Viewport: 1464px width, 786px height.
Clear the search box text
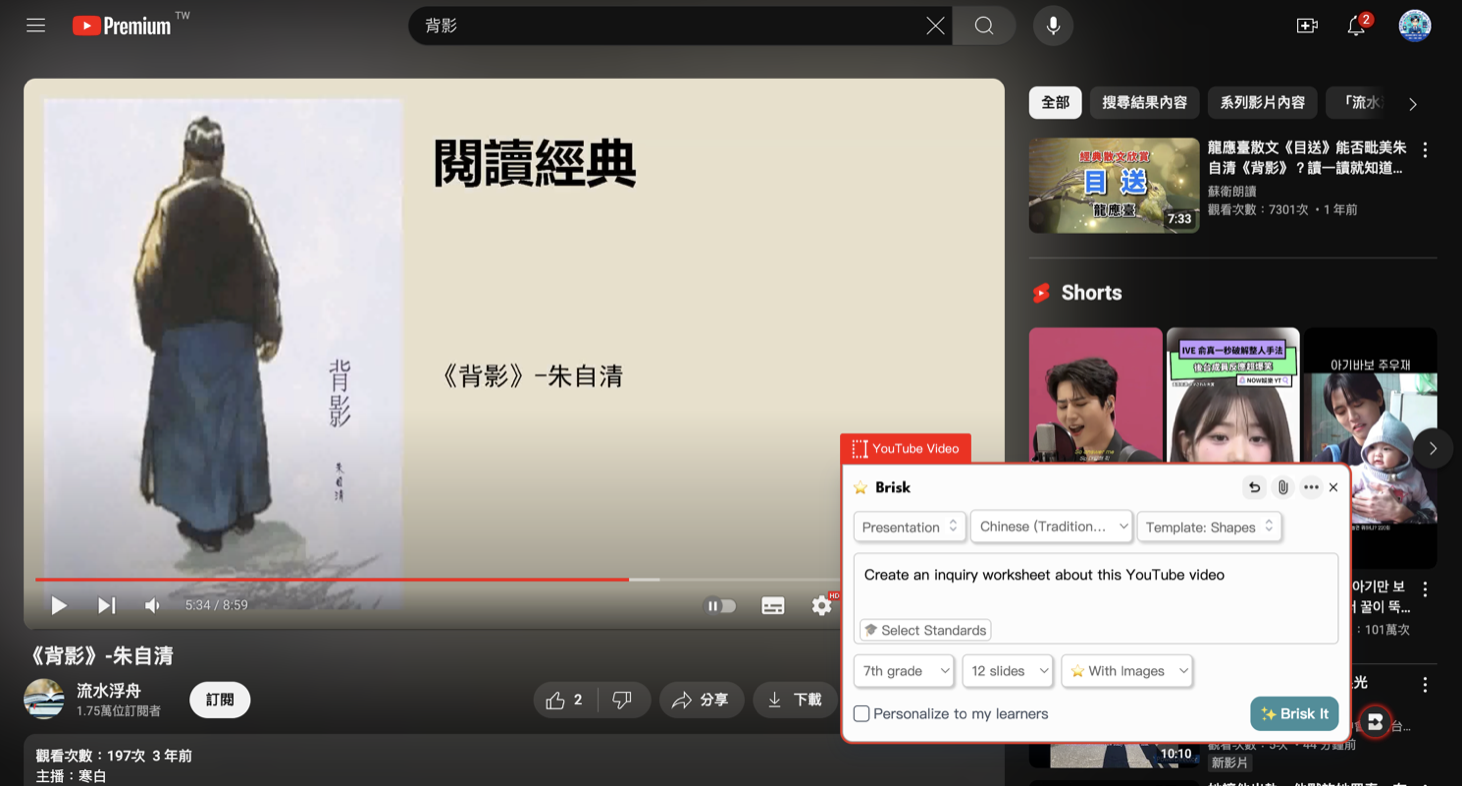[935, 26]
